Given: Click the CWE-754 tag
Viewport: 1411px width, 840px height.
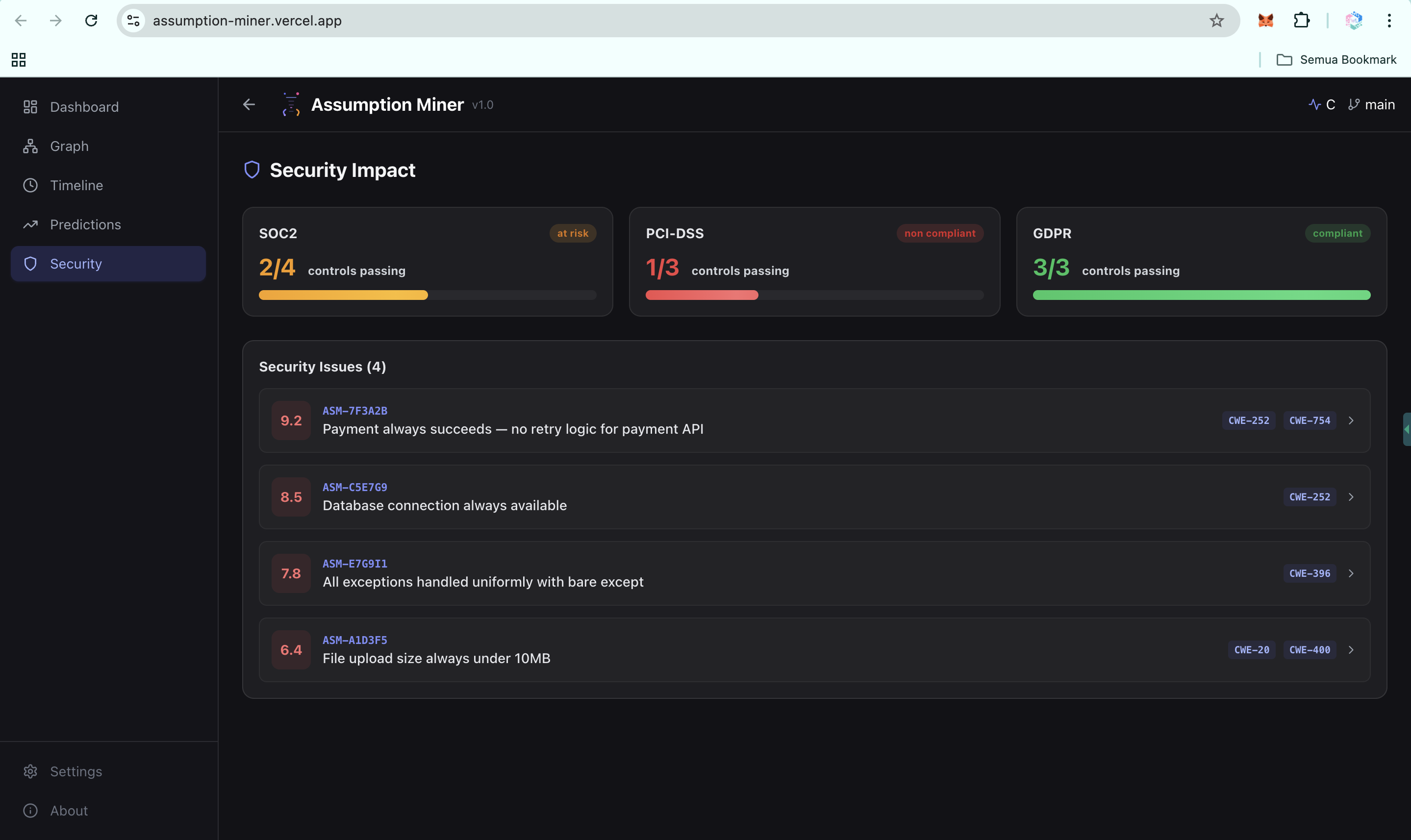Looking at the screenshot, I should tap(1309, 420).
